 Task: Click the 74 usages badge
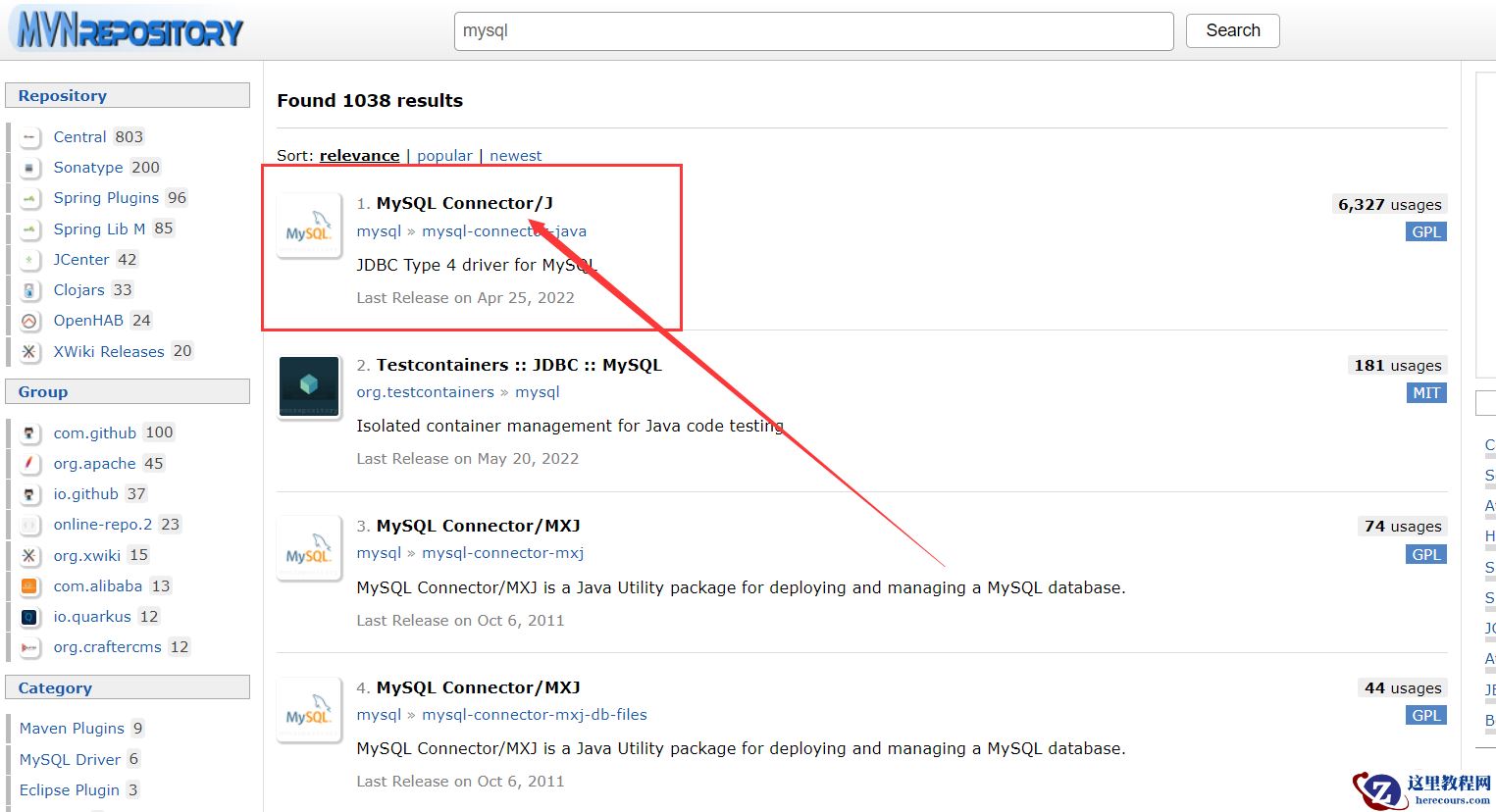1403,527
